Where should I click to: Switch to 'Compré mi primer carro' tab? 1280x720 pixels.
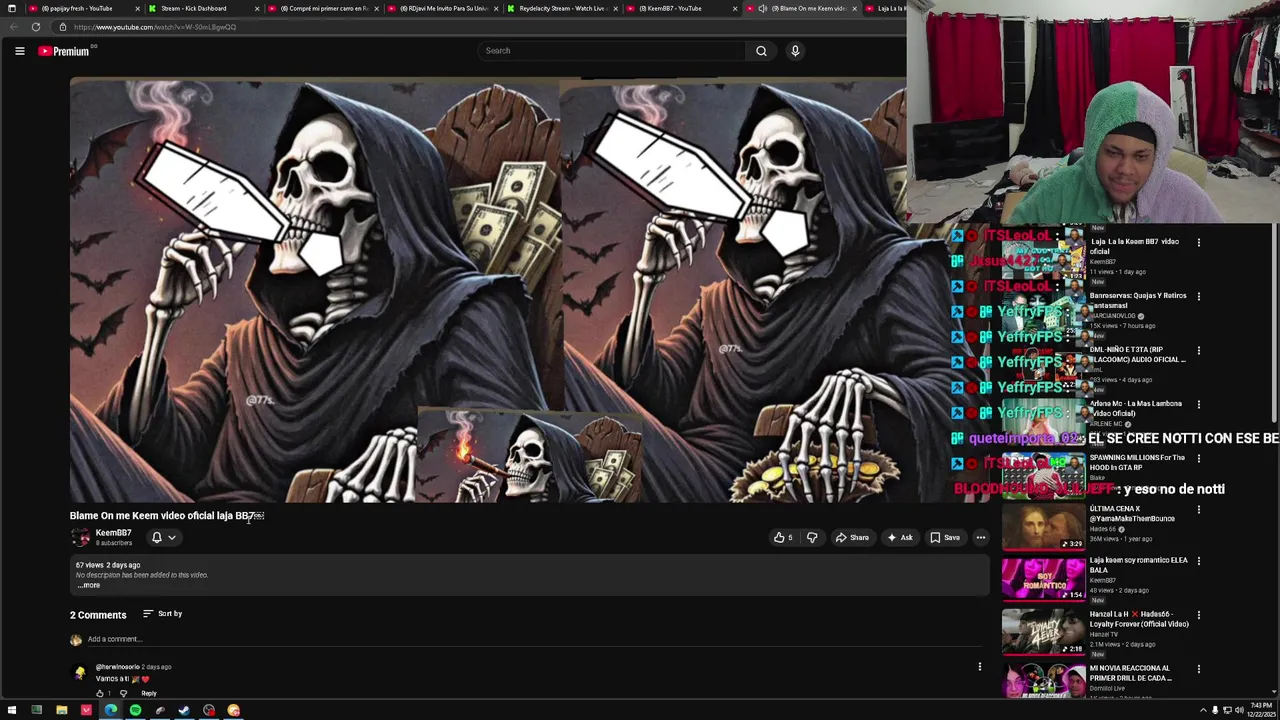(x=322, y=8)
